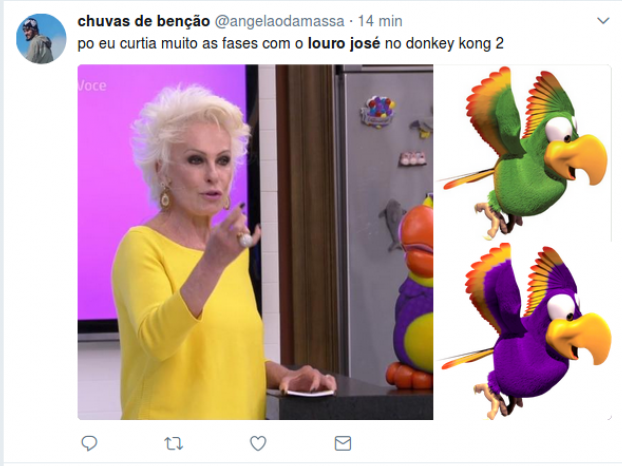
Task: Open the profile via the name chuvas de benção
Action: 144,21
